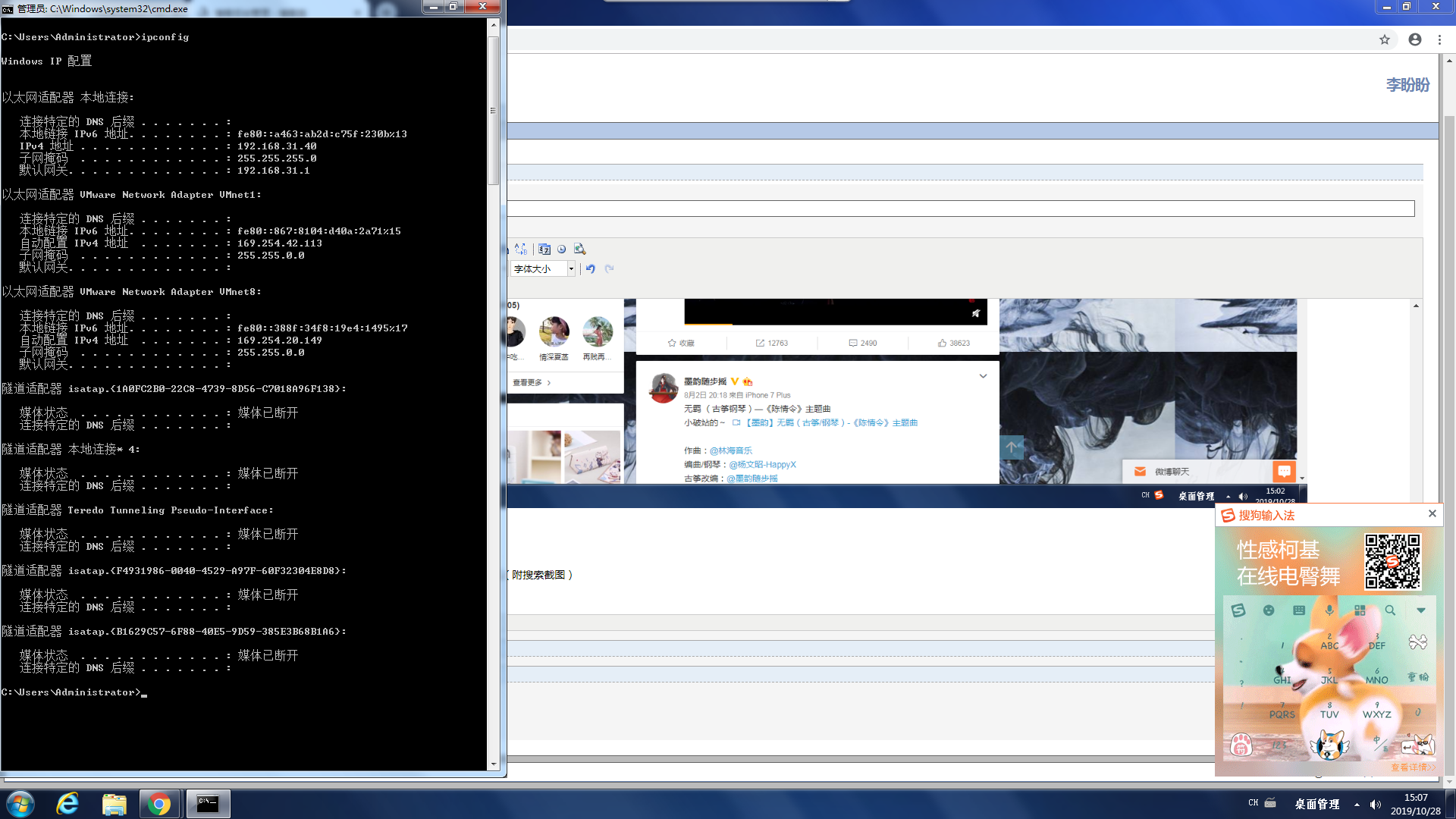
Task: Click the insert time clock icon
Action: click(x=561, y=249)
